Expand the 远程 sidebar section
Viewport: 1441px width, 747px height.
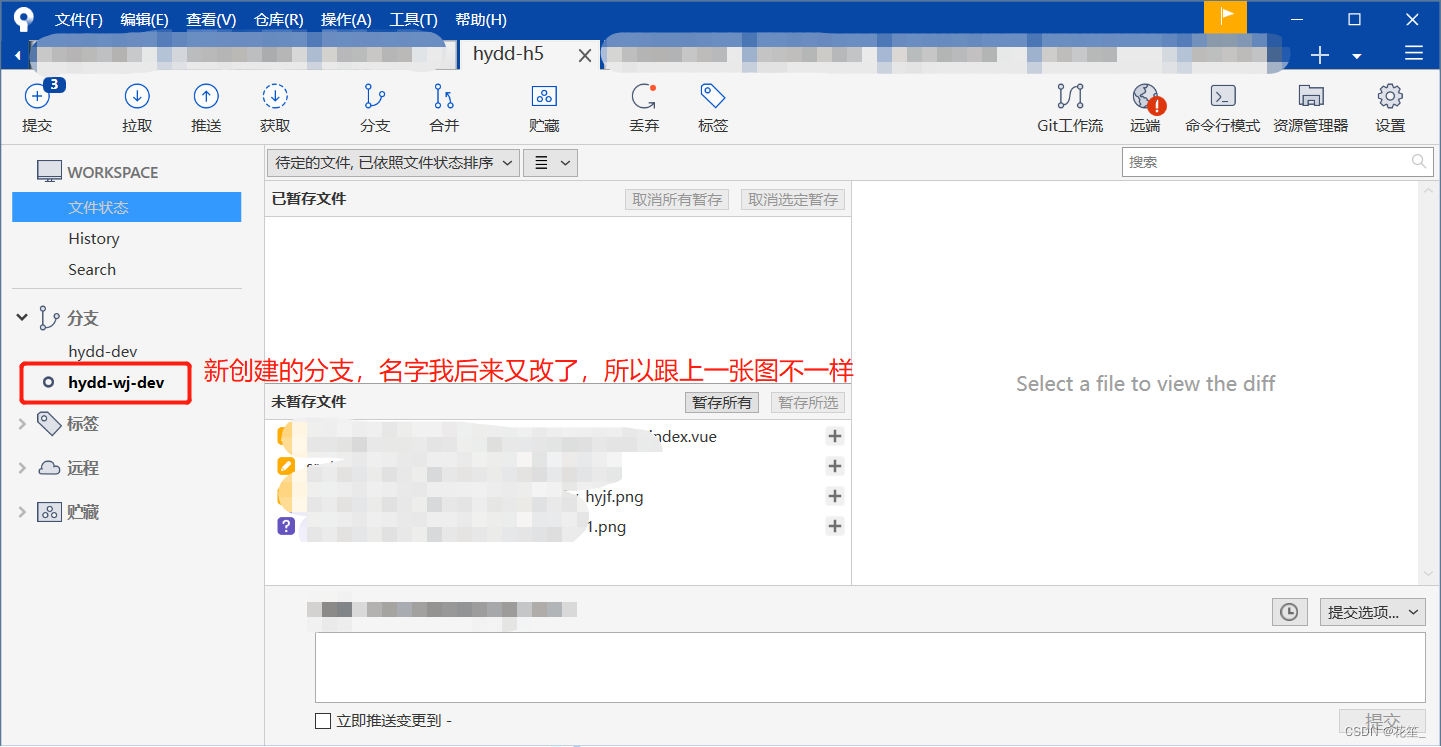pyautogui.click(x=22, y=468)
